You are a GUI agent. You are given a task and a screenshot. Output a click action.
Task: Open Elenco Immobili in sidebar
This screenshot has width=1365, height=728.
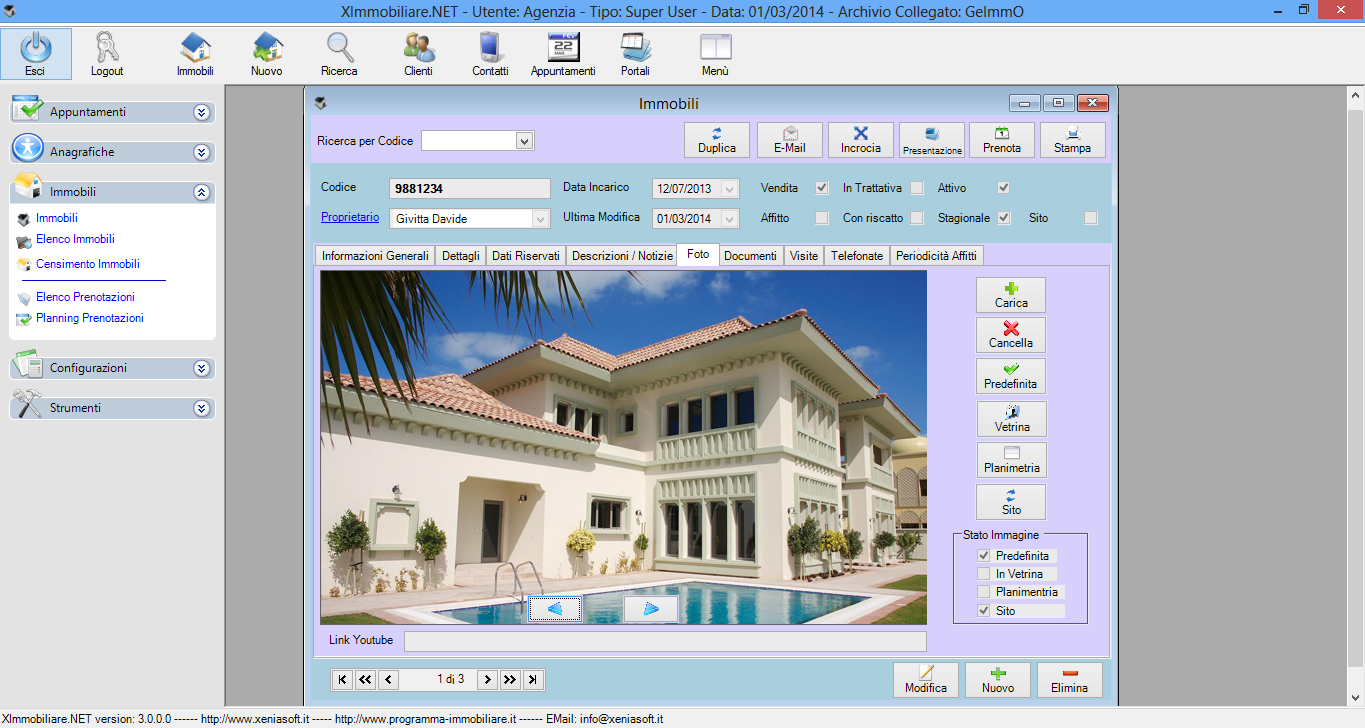point(75,239)
